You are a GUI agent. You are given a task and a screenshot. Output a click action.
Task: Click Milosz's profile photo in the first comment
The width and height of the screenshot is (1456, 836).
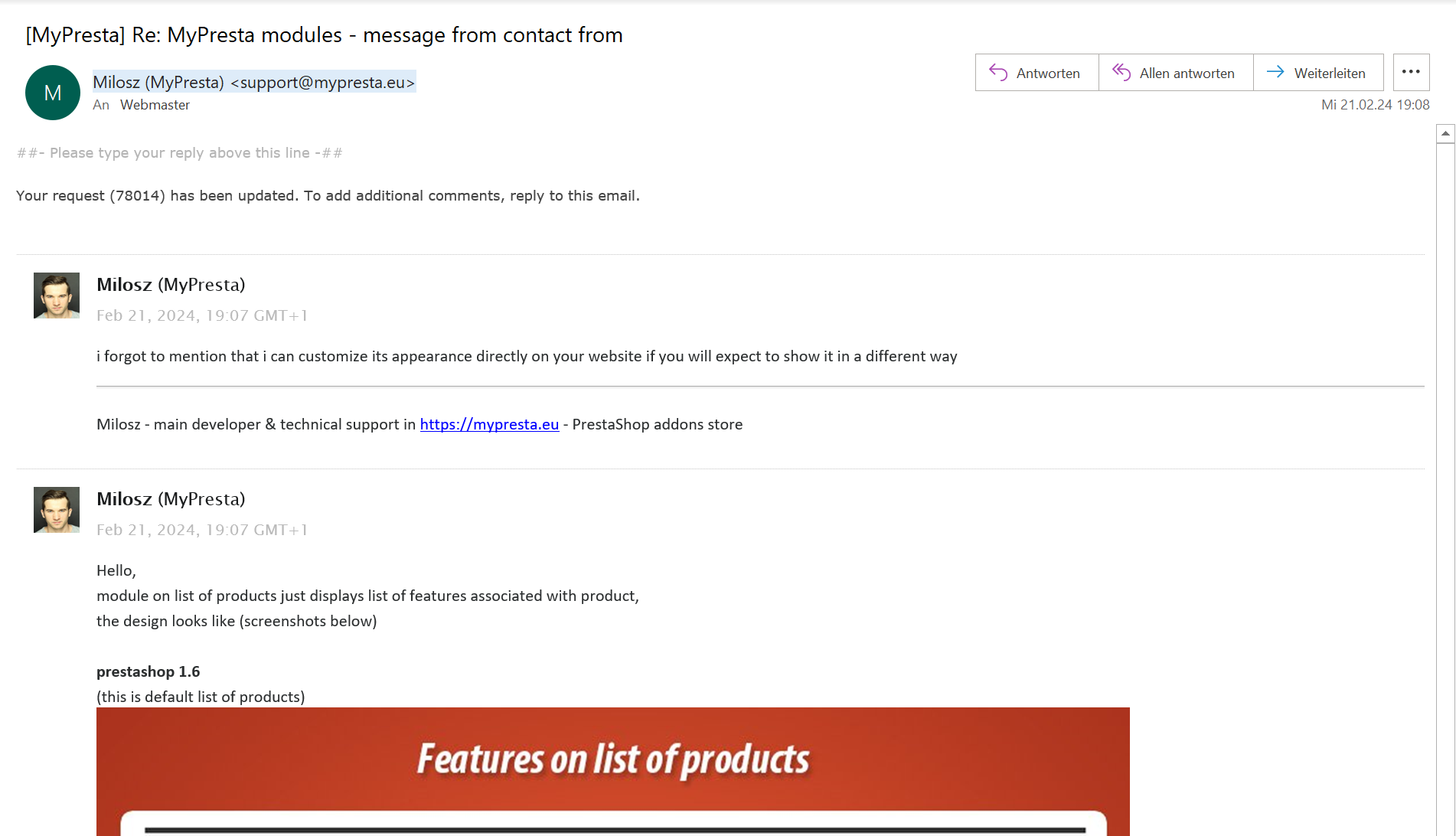click(57, 296)
